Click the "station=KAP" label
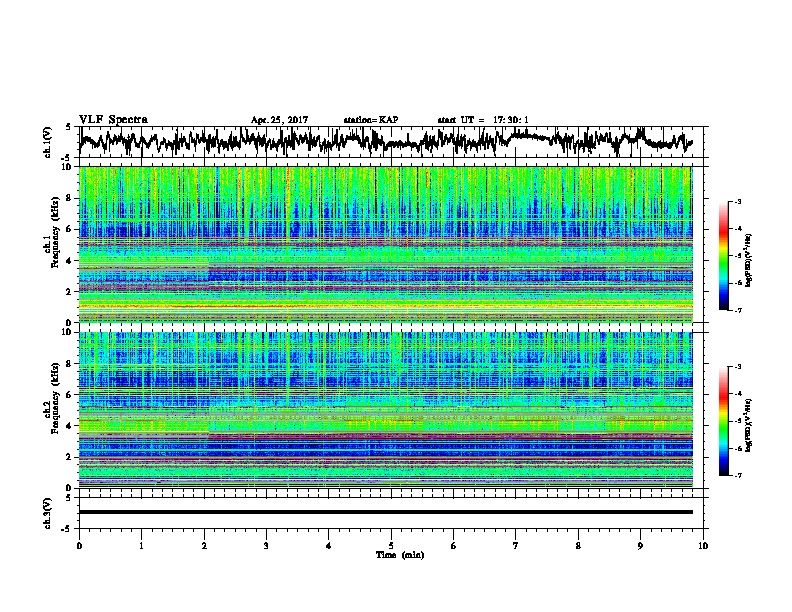The image size is (792, 612). pyautogui.click(x=371, y=120)
